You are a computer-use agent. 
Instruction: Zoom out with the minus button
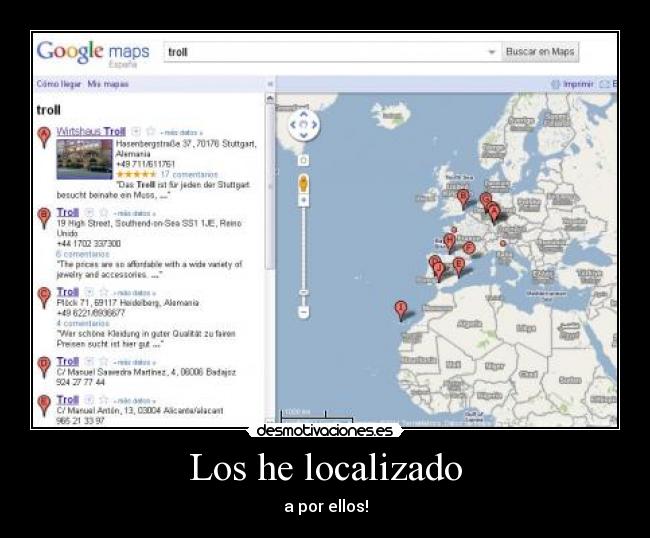coord(304,312)
